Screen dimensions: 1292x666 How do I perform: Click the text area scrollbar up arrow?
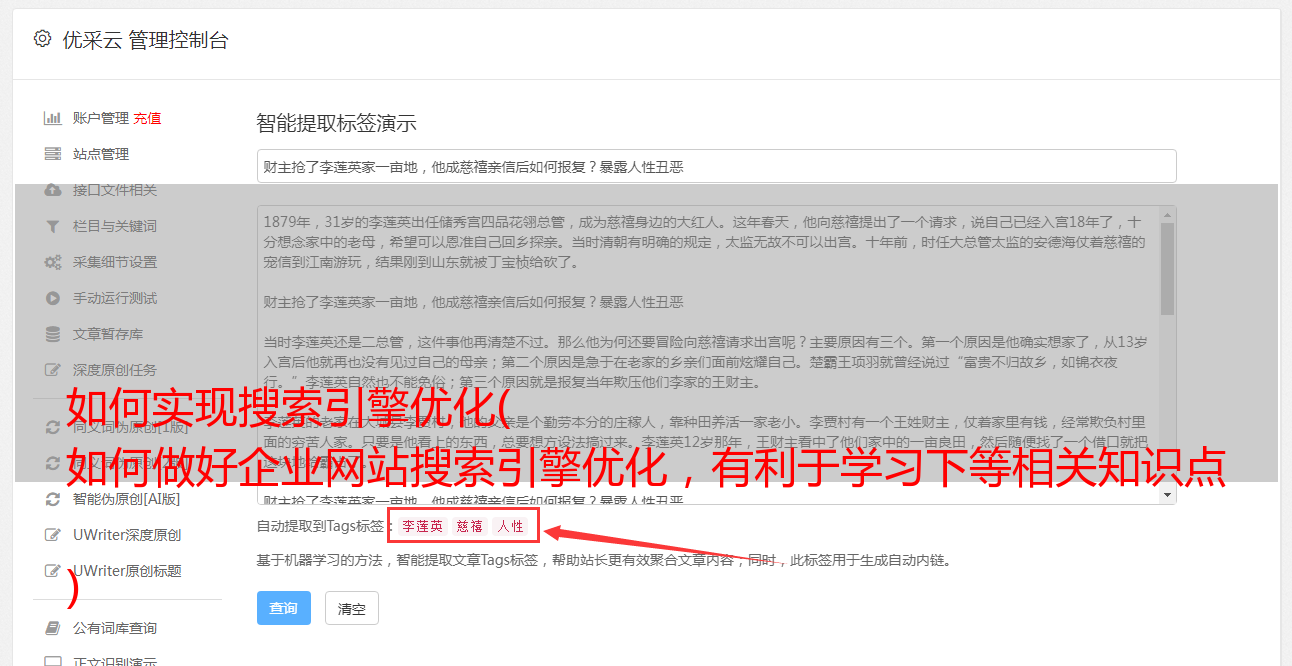tap(1167, 216)
